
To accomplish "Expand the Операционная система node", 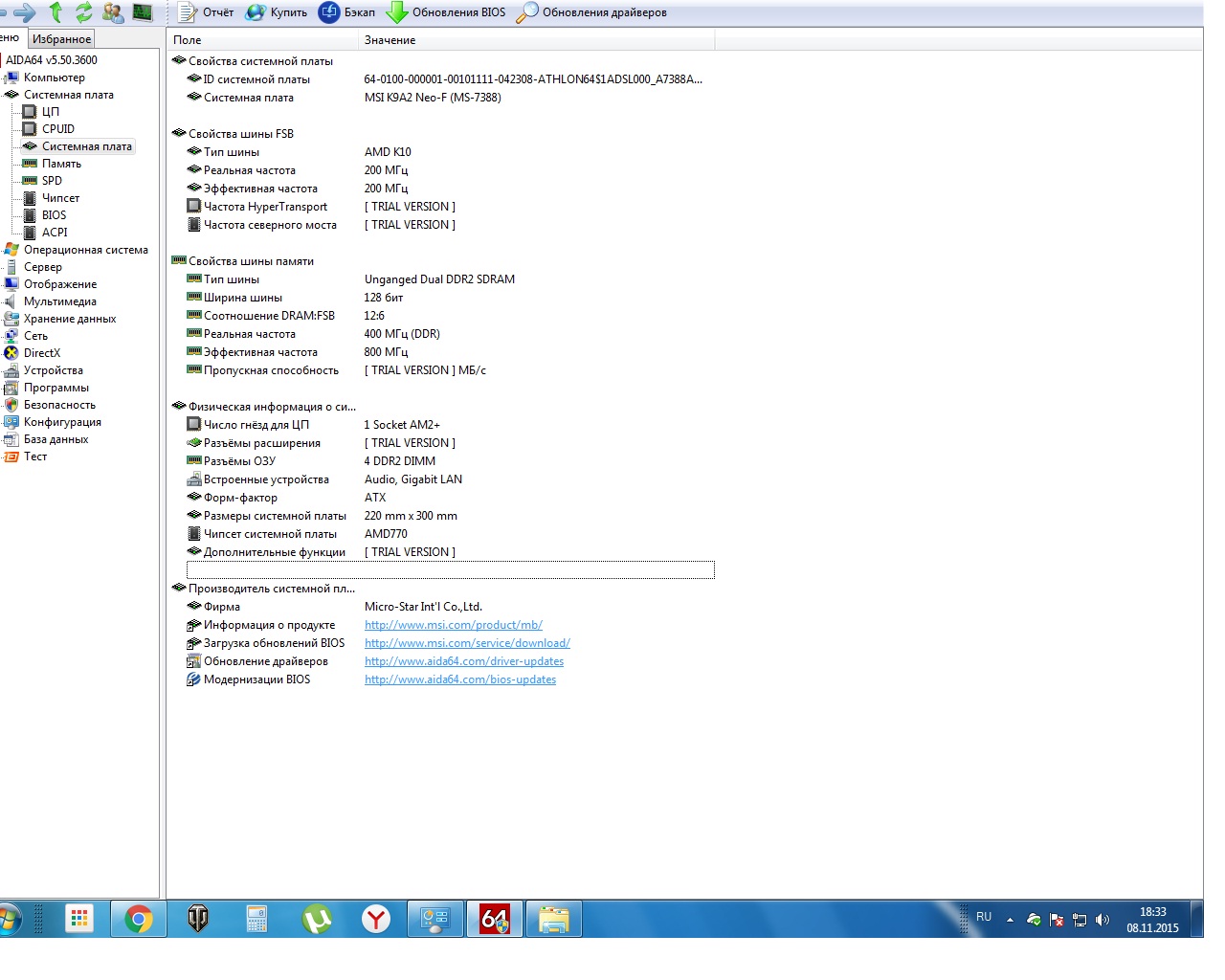I will pyautogui.click(x=85, y=250).
